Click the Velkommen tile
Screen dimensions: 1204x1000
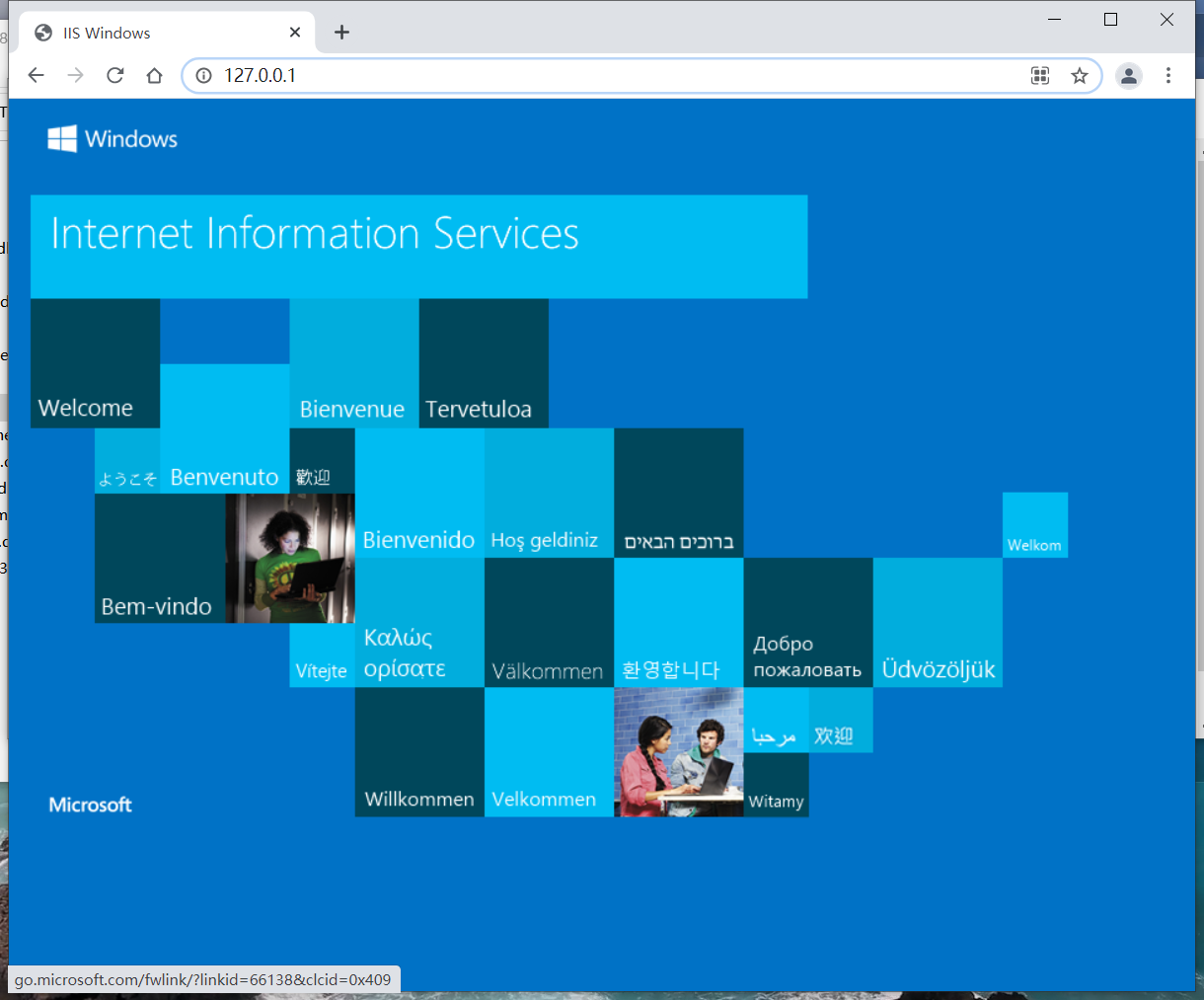(x=549, y=752)
